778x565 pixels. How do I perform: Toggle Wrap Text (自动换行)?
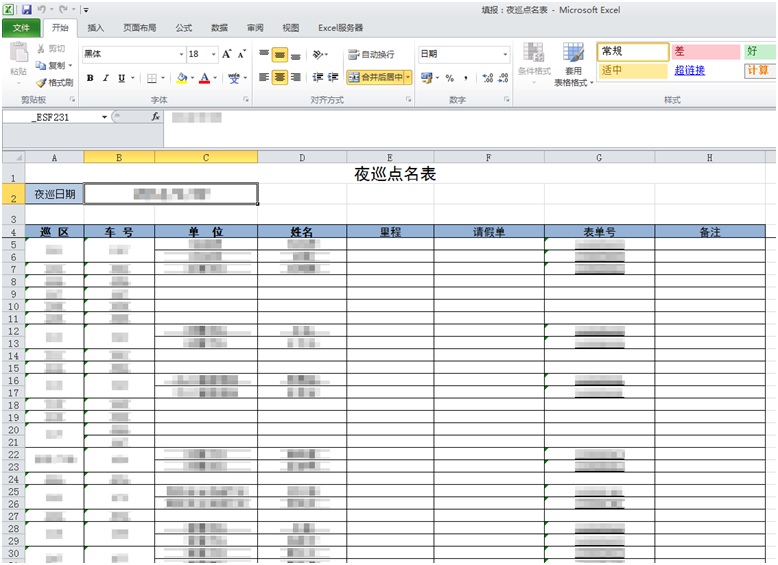(x=371, y=54)
